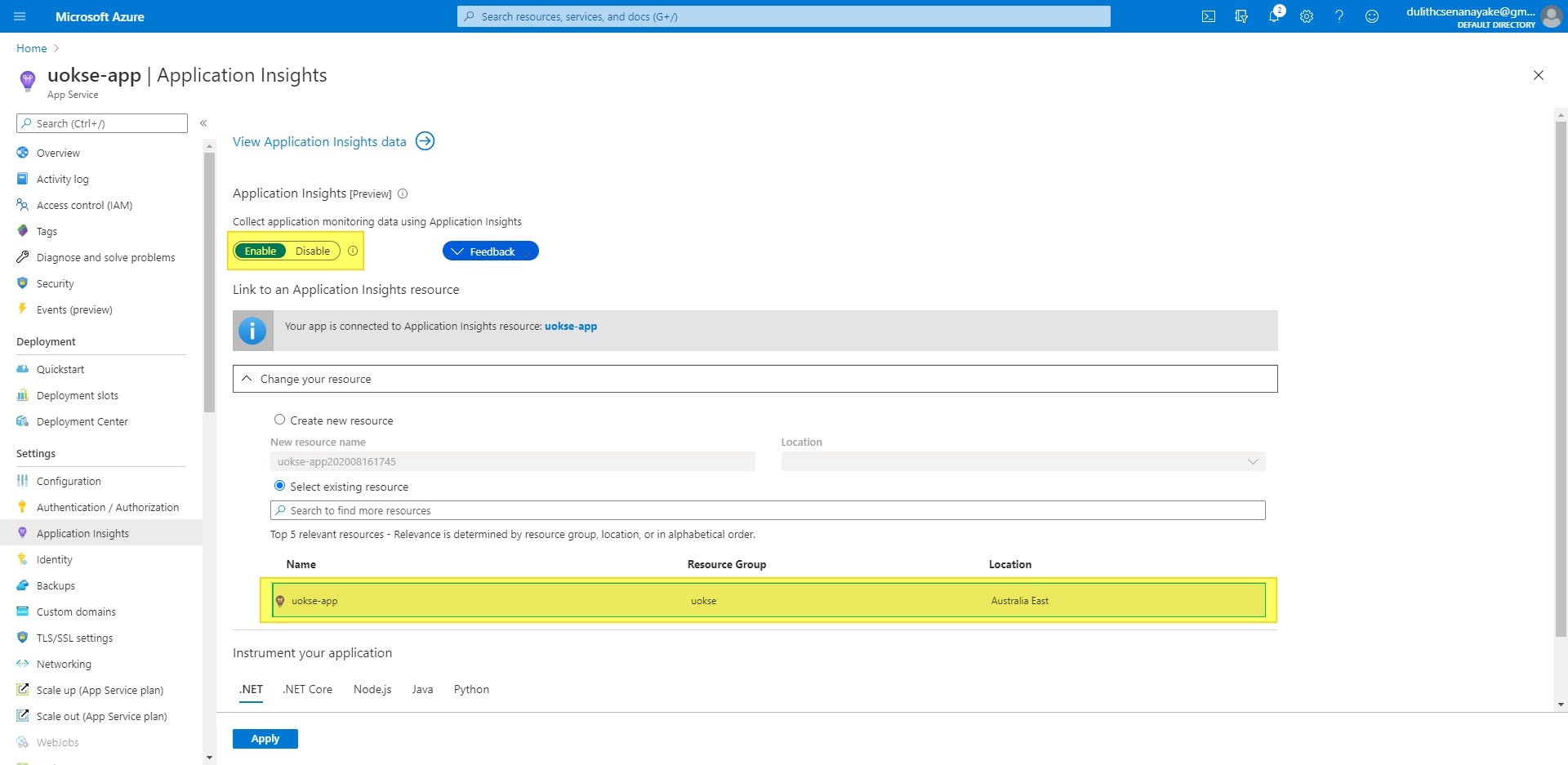Click the global search resources field
Image resolution: width=1568 pixels, height=765 pixels.
pyautogui.click(x=784, y=16)
